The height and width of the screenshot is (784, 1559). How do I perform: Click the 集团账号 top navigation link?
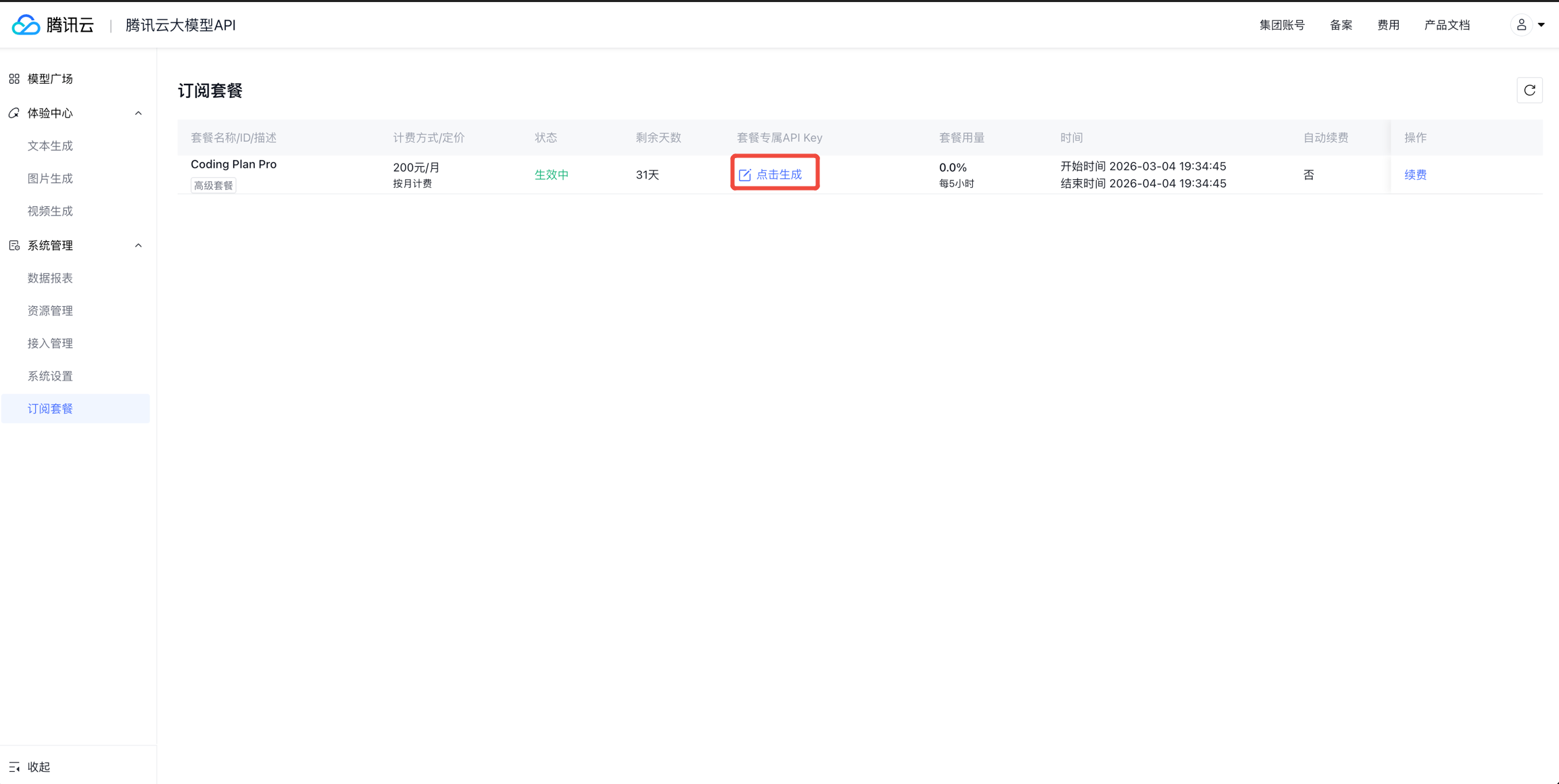click(1282, 25)
